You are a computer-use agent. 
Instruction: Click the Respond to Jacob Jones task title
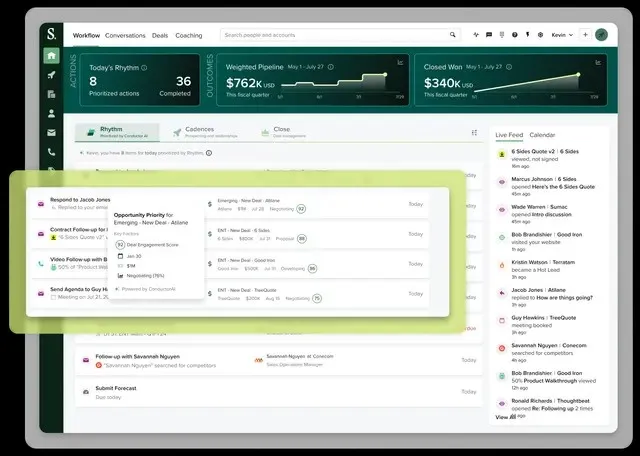(80, 200)
